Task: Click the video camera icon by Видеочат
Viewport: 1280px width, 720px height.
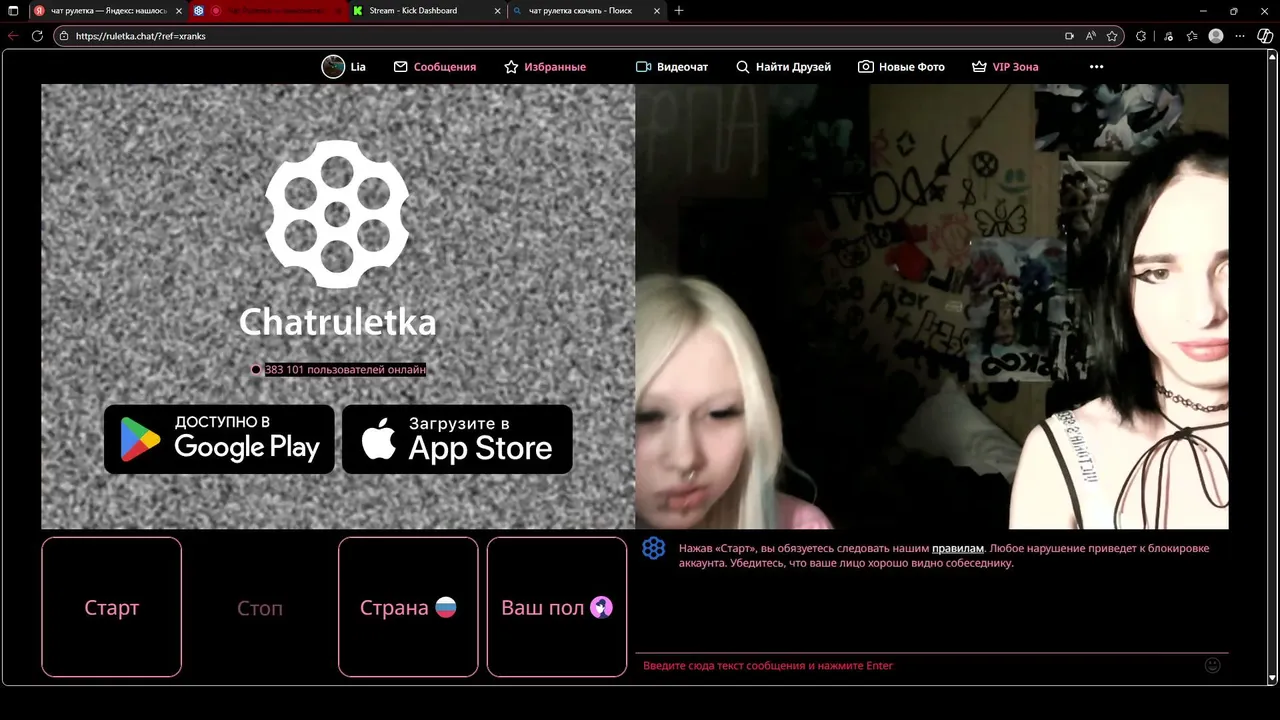Action: (644, 67)
